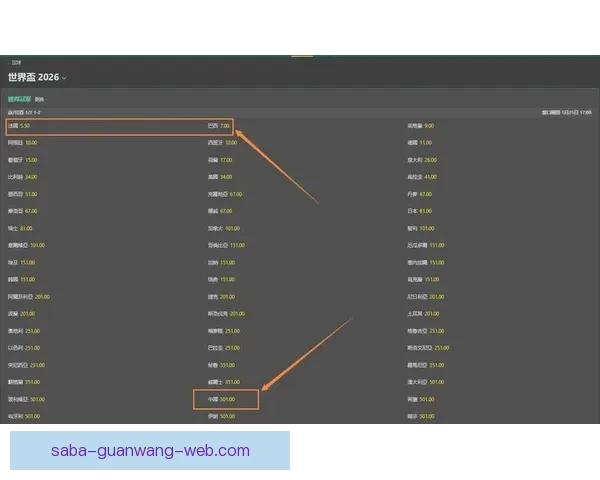
Task: Pick 巴西 at odds 7.00
Action: tap(218, 126)
